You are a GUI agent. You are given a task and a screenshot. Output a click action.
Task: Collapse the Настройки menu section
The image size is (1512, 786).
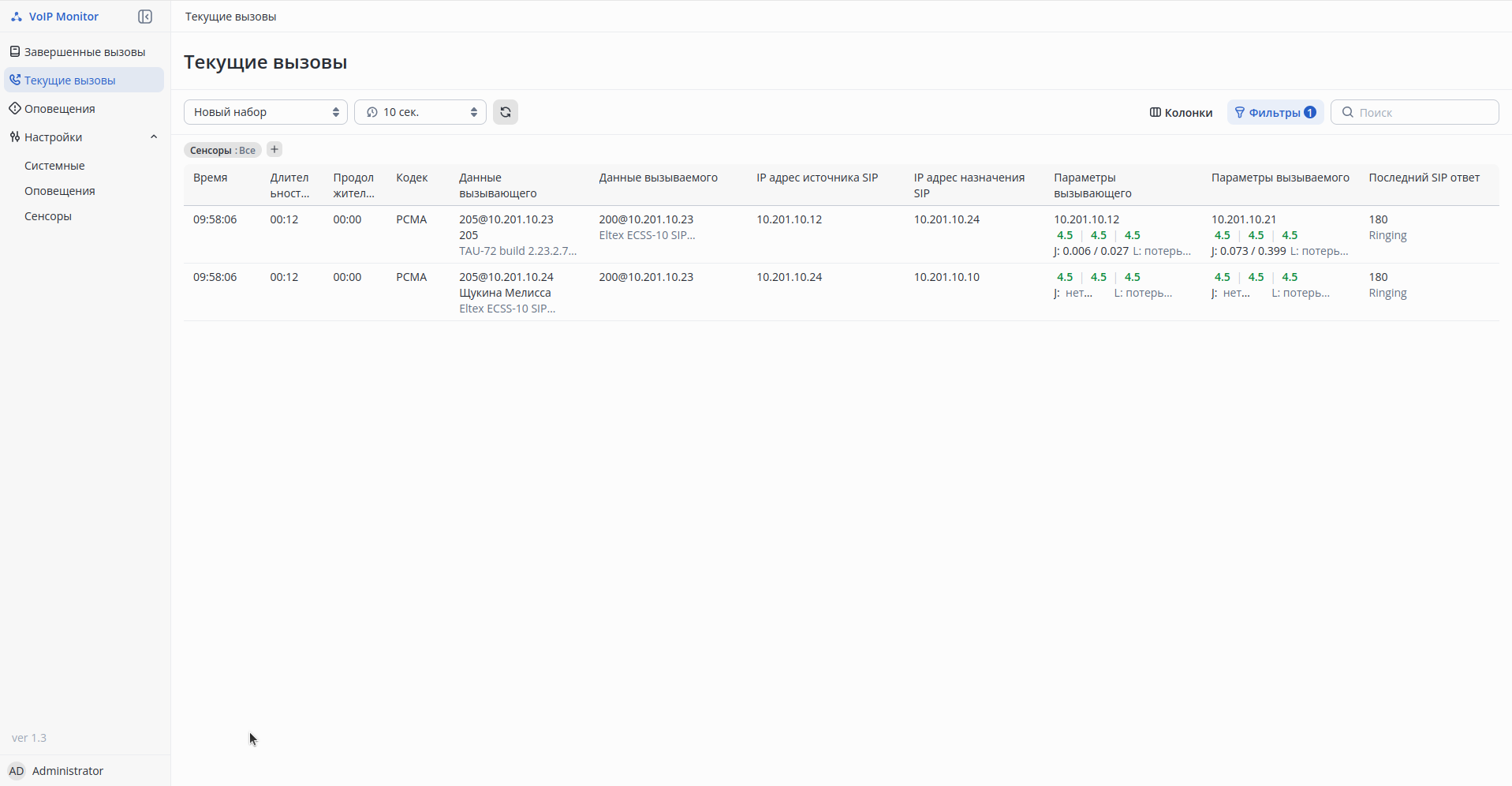154,137
